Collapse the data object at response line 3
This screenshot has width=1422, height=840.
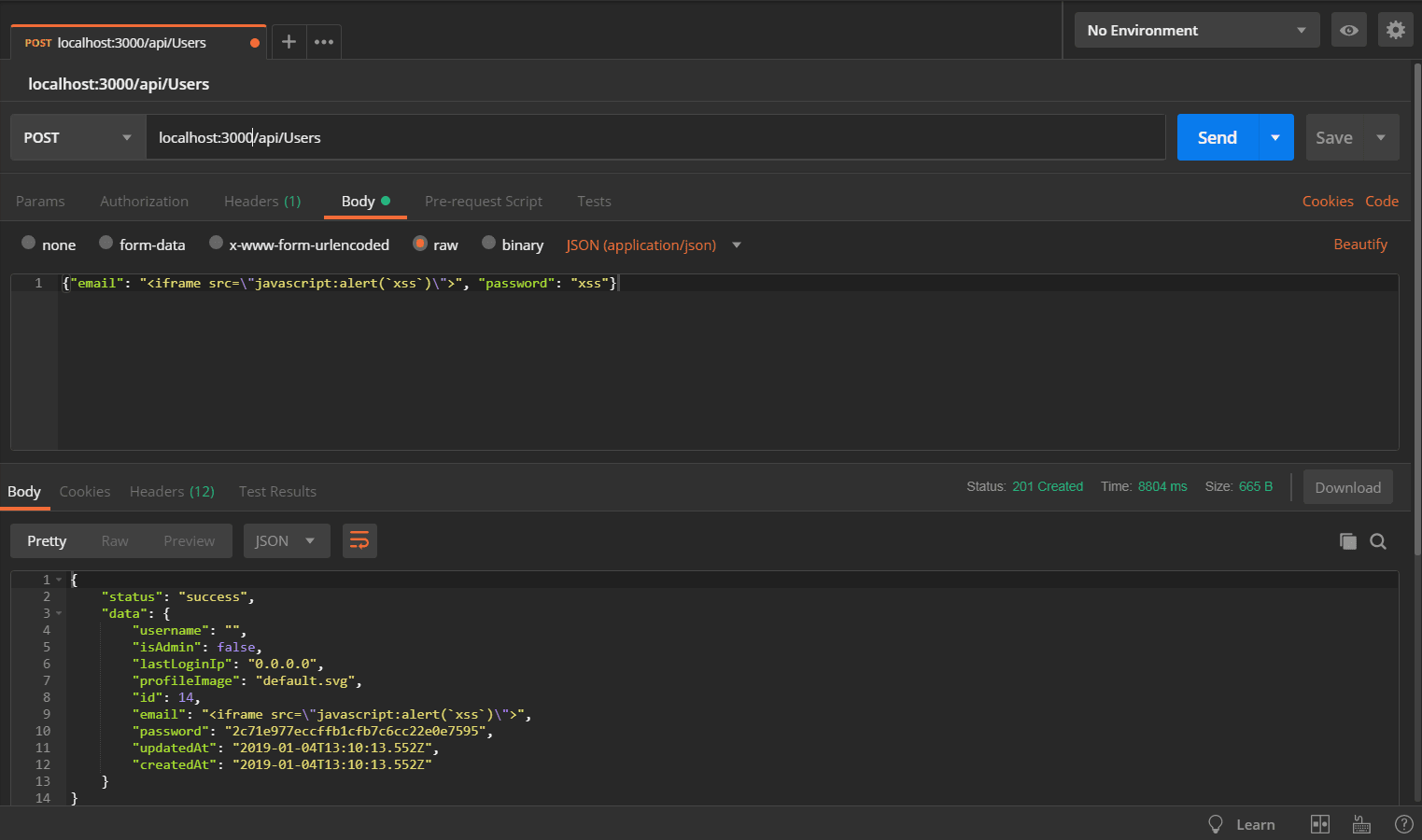coord(59,613)
